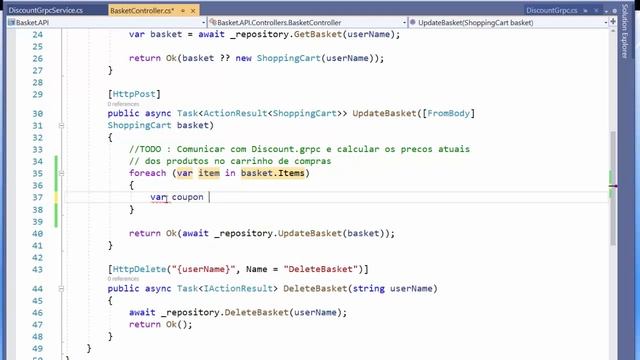Click the scrollbar up arrow
640x360 pixels.
click(x=613, y=31)
